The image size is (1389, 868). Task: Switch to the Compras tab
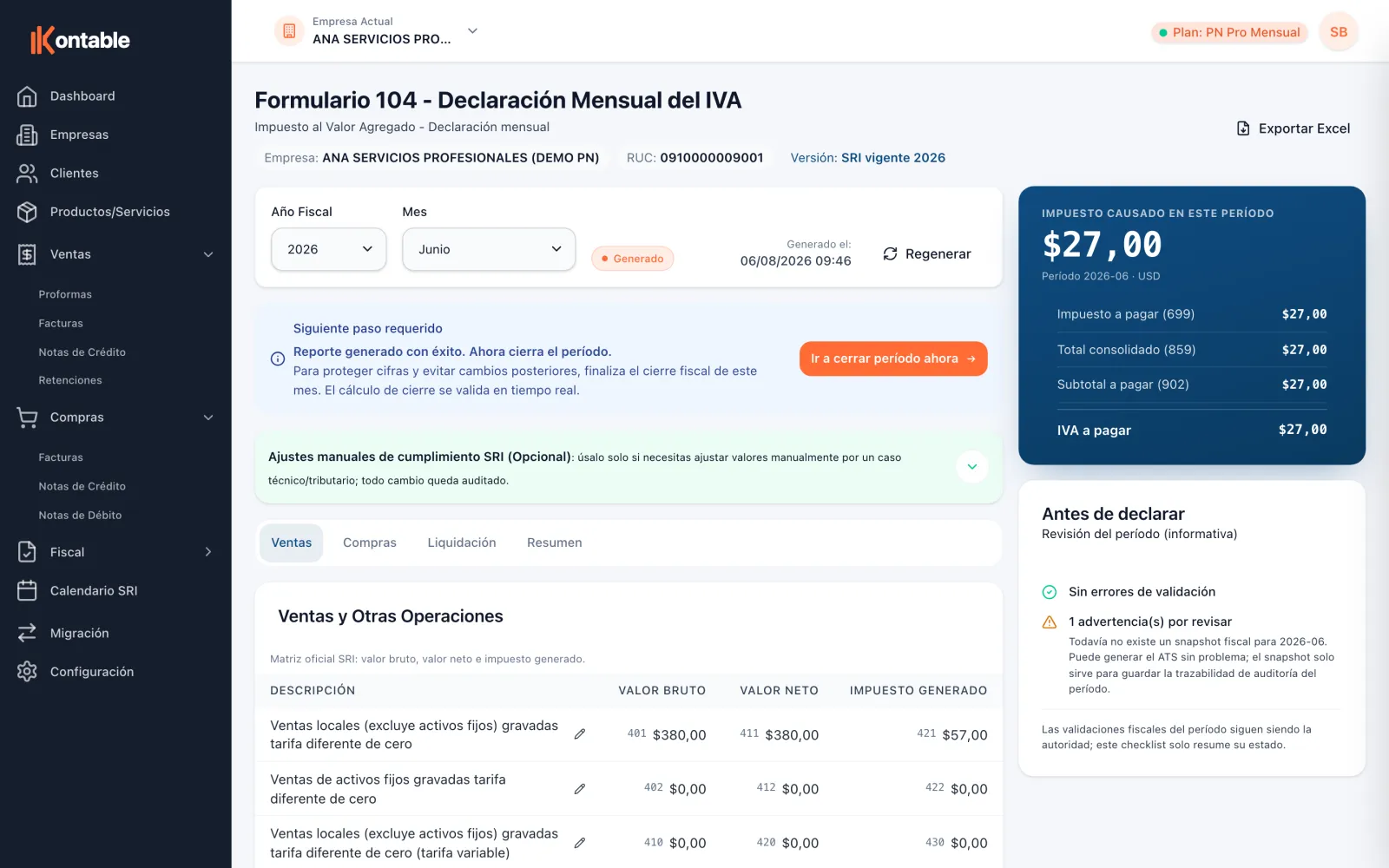[370, 542]
